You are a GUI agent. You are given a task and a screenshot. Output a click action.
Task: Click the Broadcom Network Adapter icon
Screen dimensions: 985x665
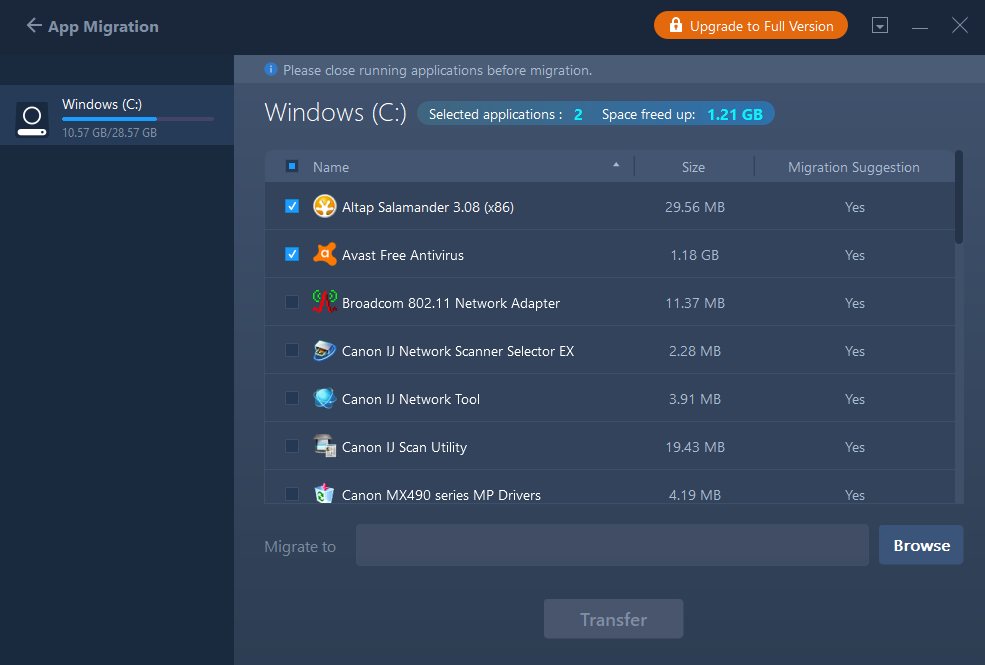(324, 303)
